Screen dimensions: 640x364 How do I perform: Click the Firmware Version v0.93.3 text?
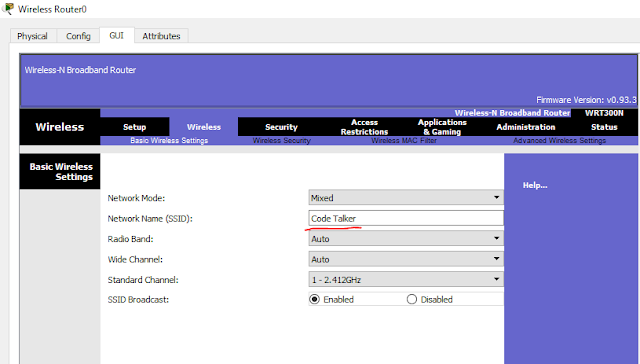[x=586, y=100]
